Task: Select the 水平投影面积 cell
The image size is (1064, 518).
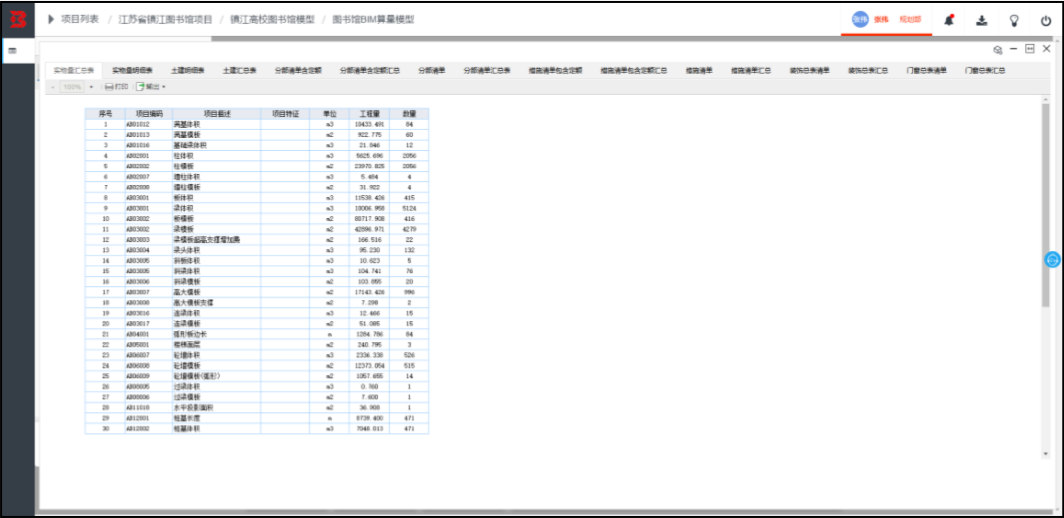Action: coord(216,407)
